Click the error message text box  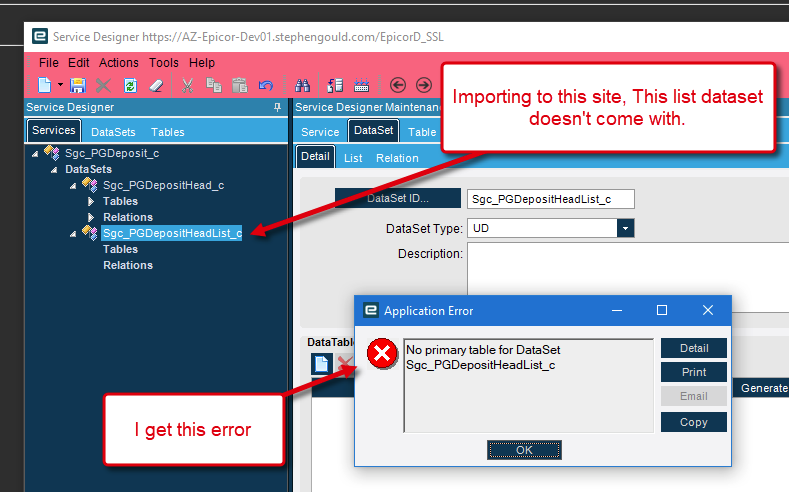(x=528, y=385)
